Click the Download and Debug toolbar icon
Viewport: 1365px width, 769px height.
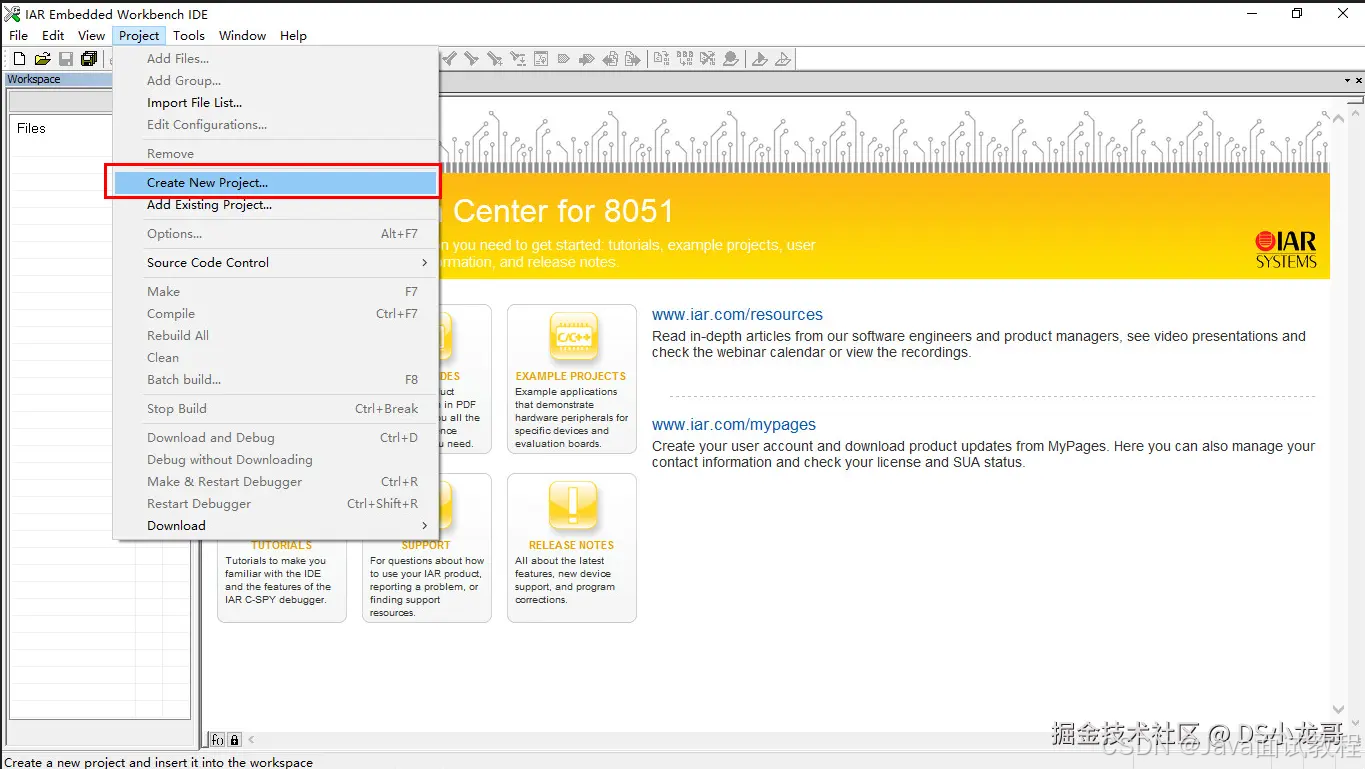point(759,59)
